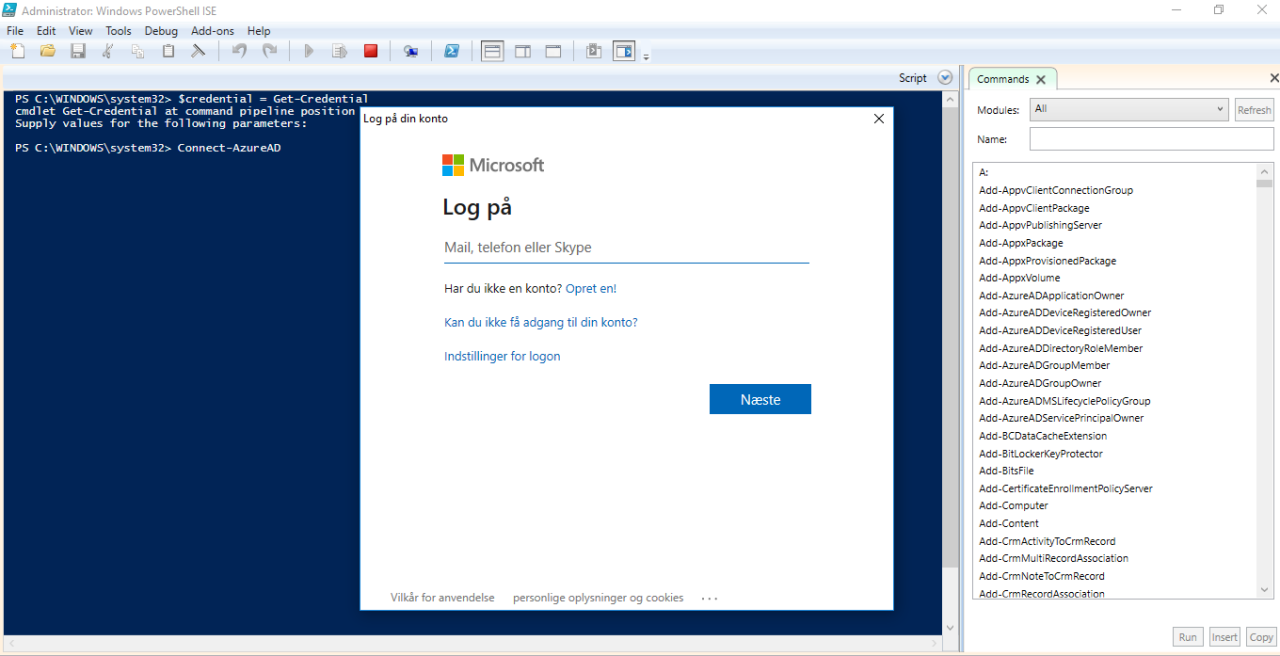Close the Commands add-on pane

(1274, 78)
